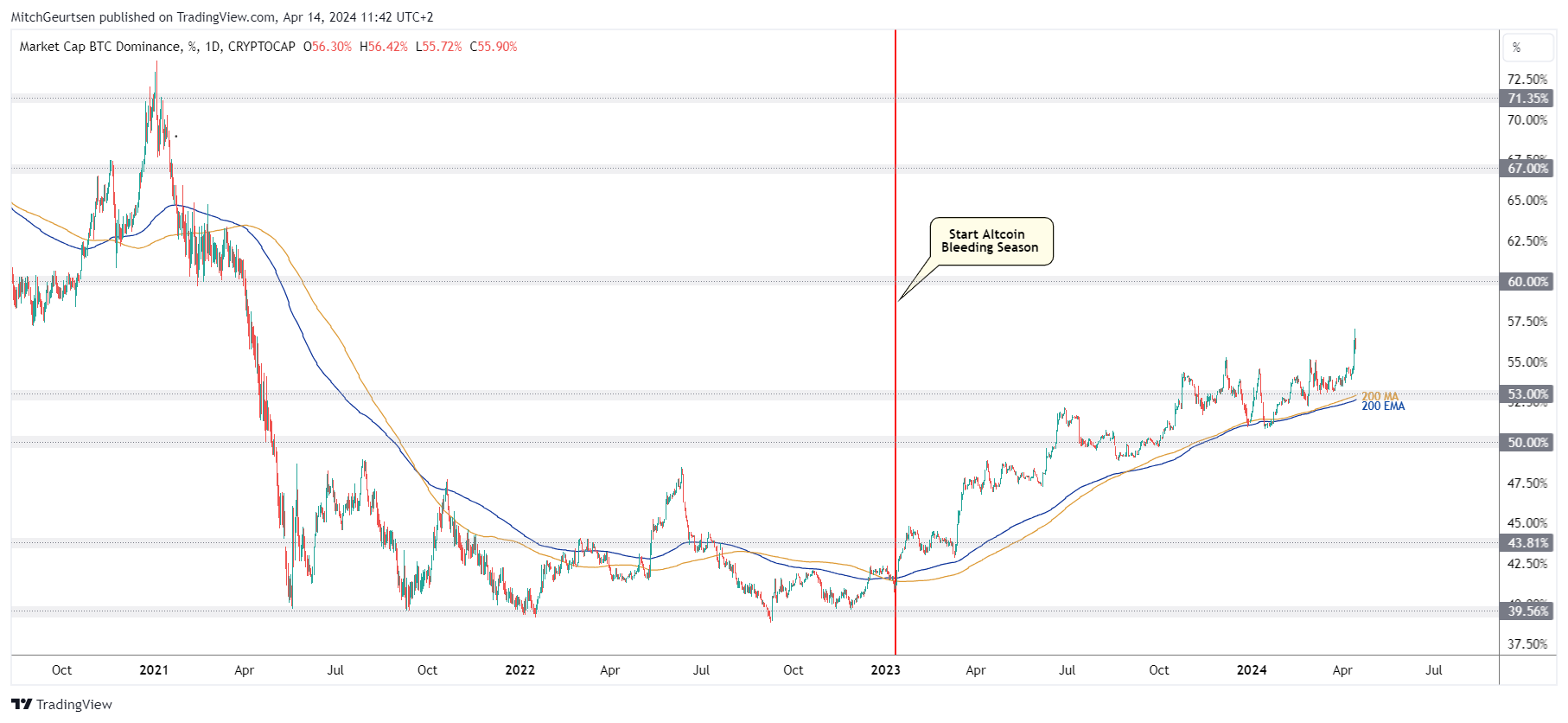This screenshot has width=1568, height=723.
Task: Pick the 50.00% level label on axis
Action: 1527,443
